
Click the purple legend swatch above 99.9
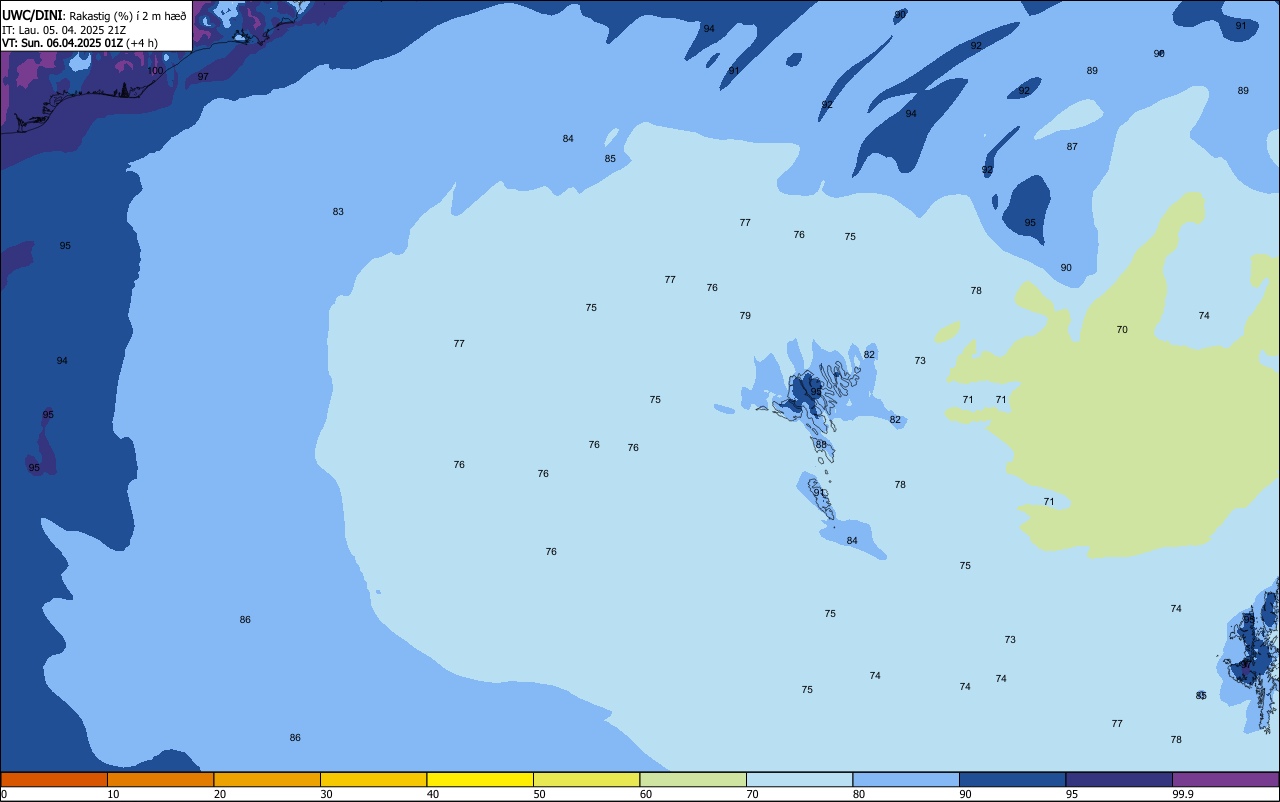tap(1225, 779)
